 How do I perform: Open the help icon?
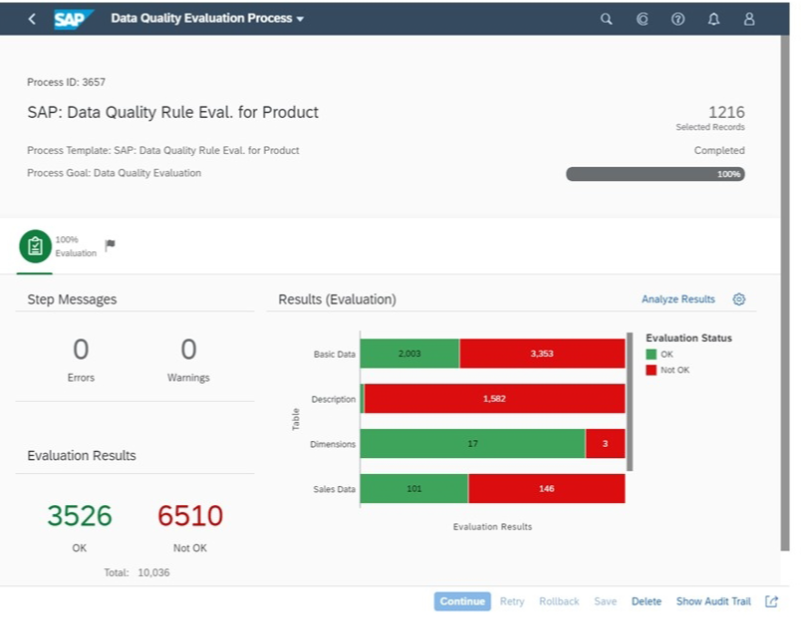[x=678, y=18]
